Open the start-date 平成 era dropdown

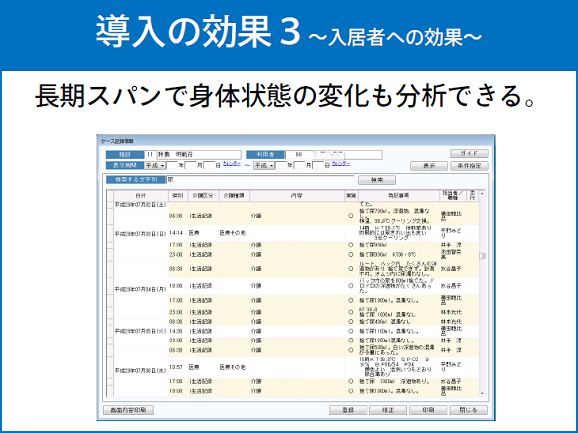pos(155,166)
